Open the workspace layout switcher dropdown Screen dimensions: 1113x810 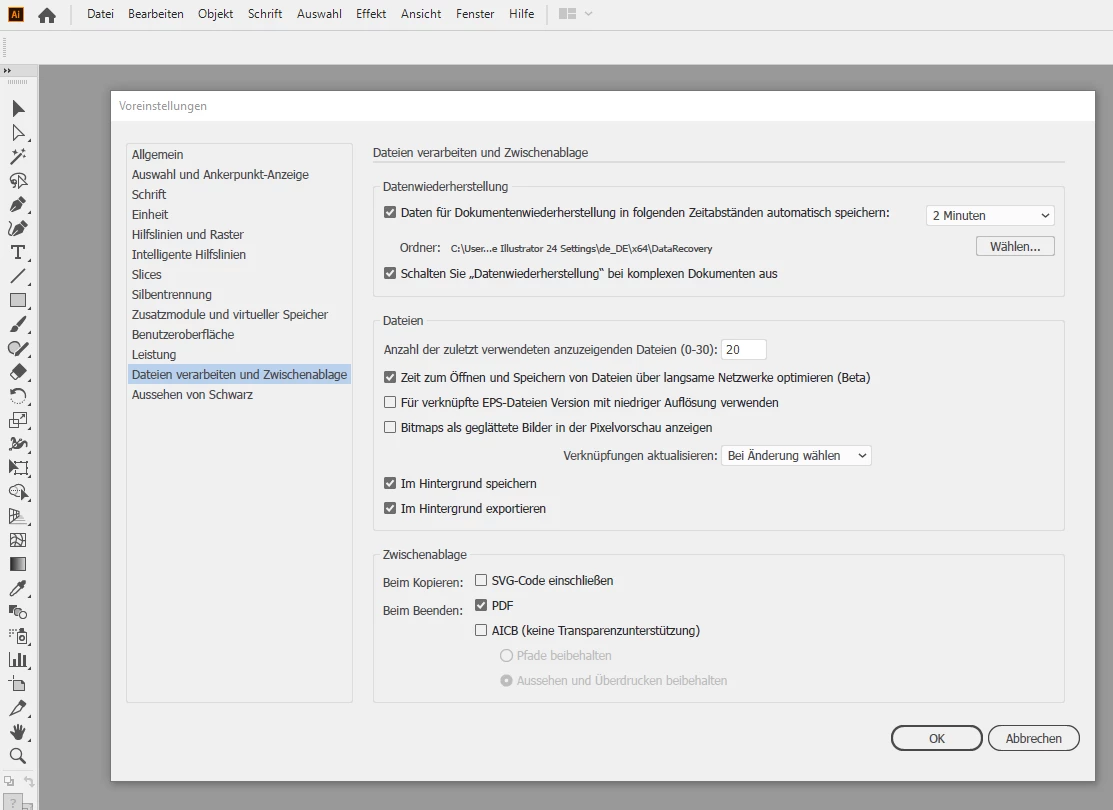(x=576, y=14)
